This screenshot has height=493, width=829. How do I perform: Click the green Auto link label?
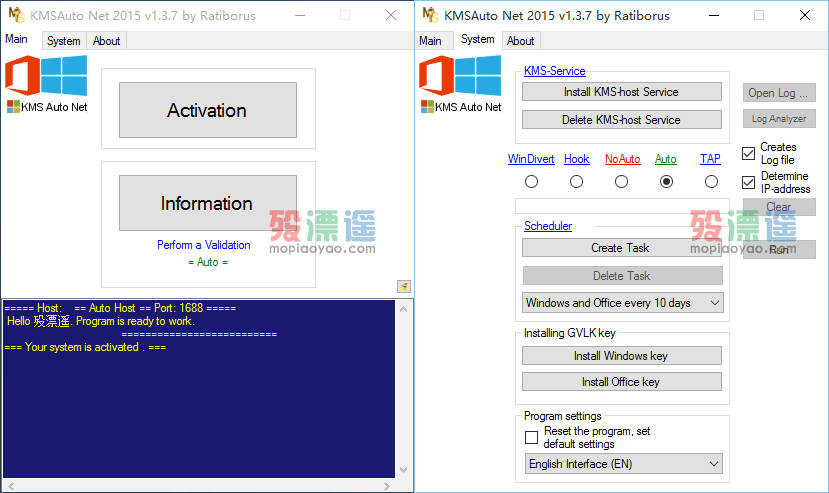point(666,159)
